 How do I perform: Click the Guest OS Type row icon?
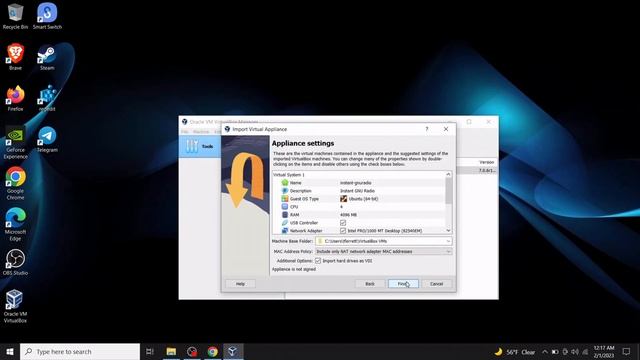[285, 199]
